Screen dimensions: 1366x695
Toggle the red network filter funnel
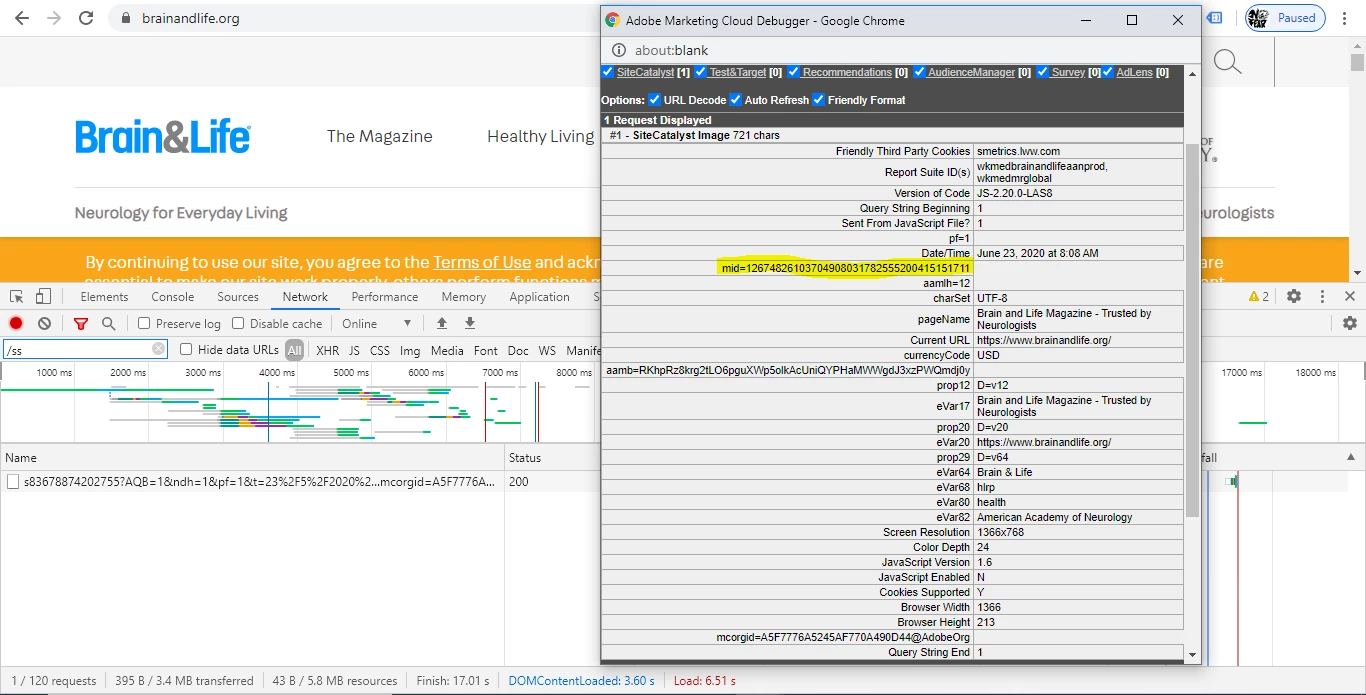coord(81,323)
